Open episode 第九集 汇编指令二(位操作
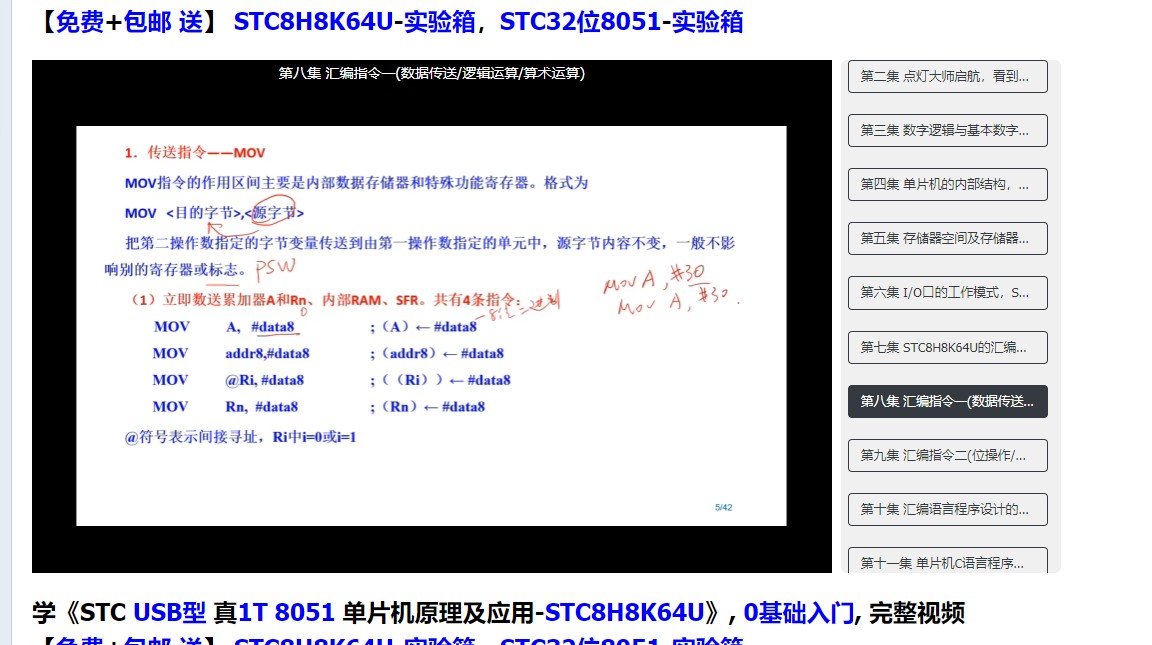 pyautogui.click(x=947, y=455)
